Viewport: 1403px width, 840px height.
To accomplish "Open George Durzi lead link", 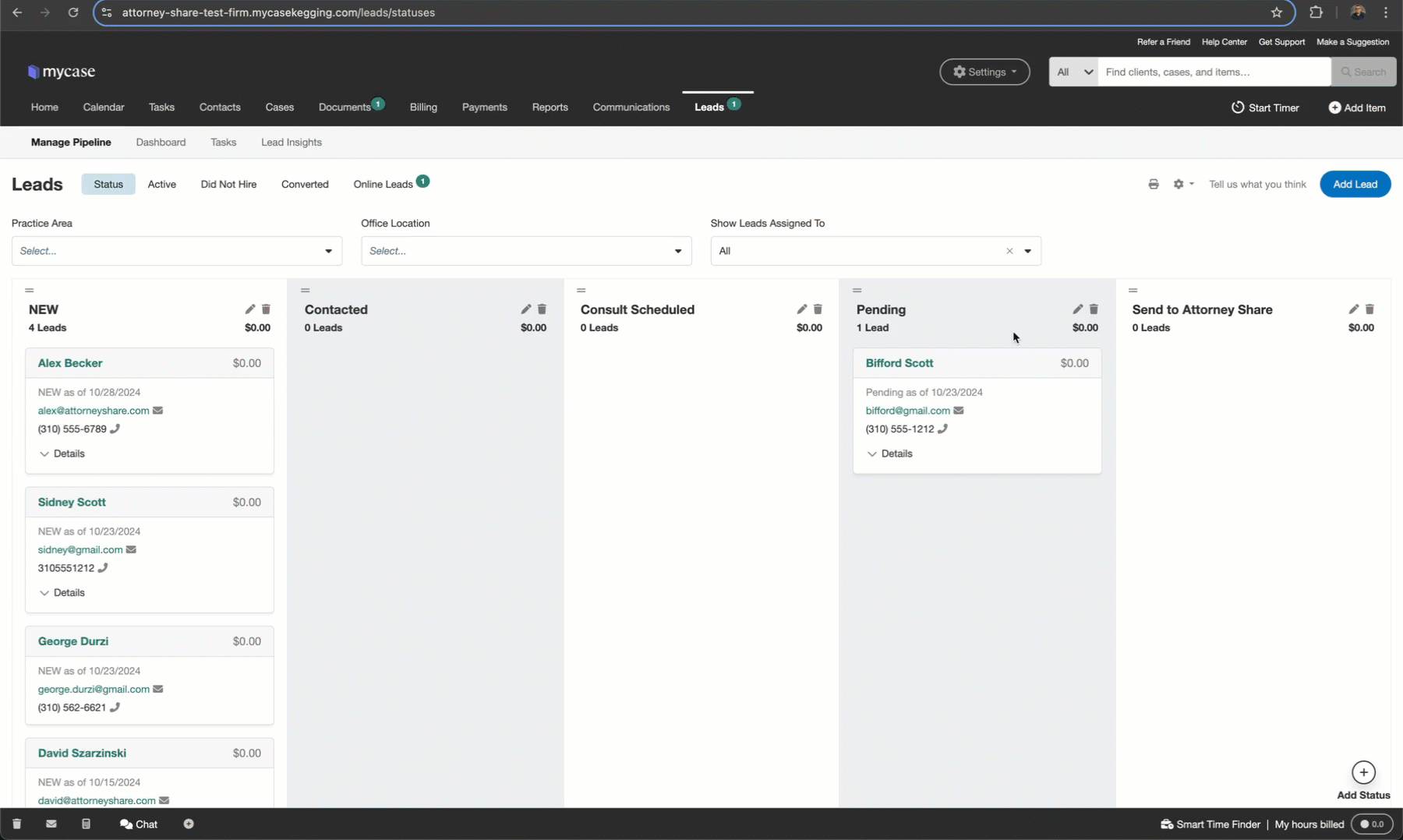I will coord(73,641).
